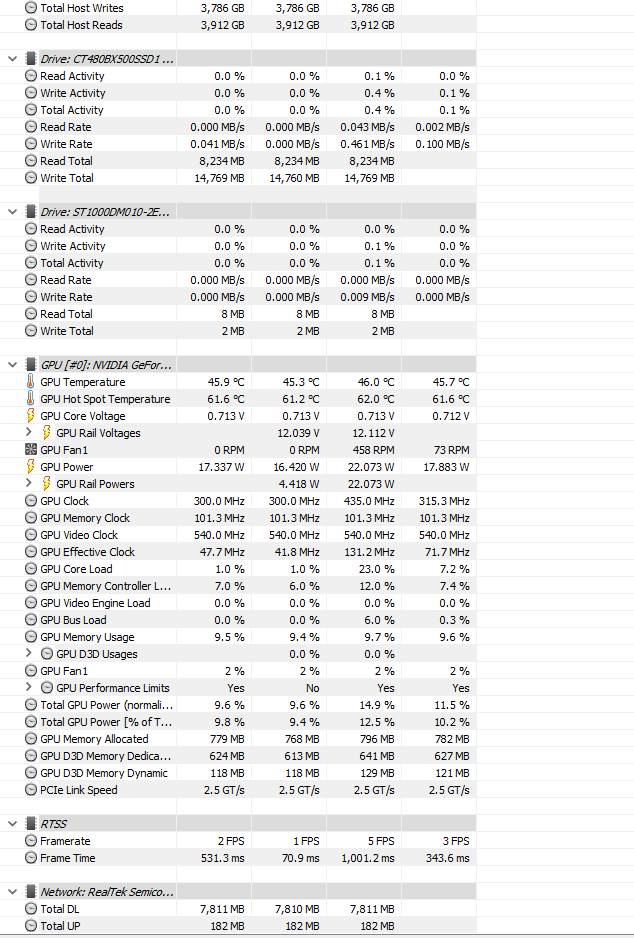Collapse the Network RealTek section
Screen dimensions: 634x938
(12, 892)
